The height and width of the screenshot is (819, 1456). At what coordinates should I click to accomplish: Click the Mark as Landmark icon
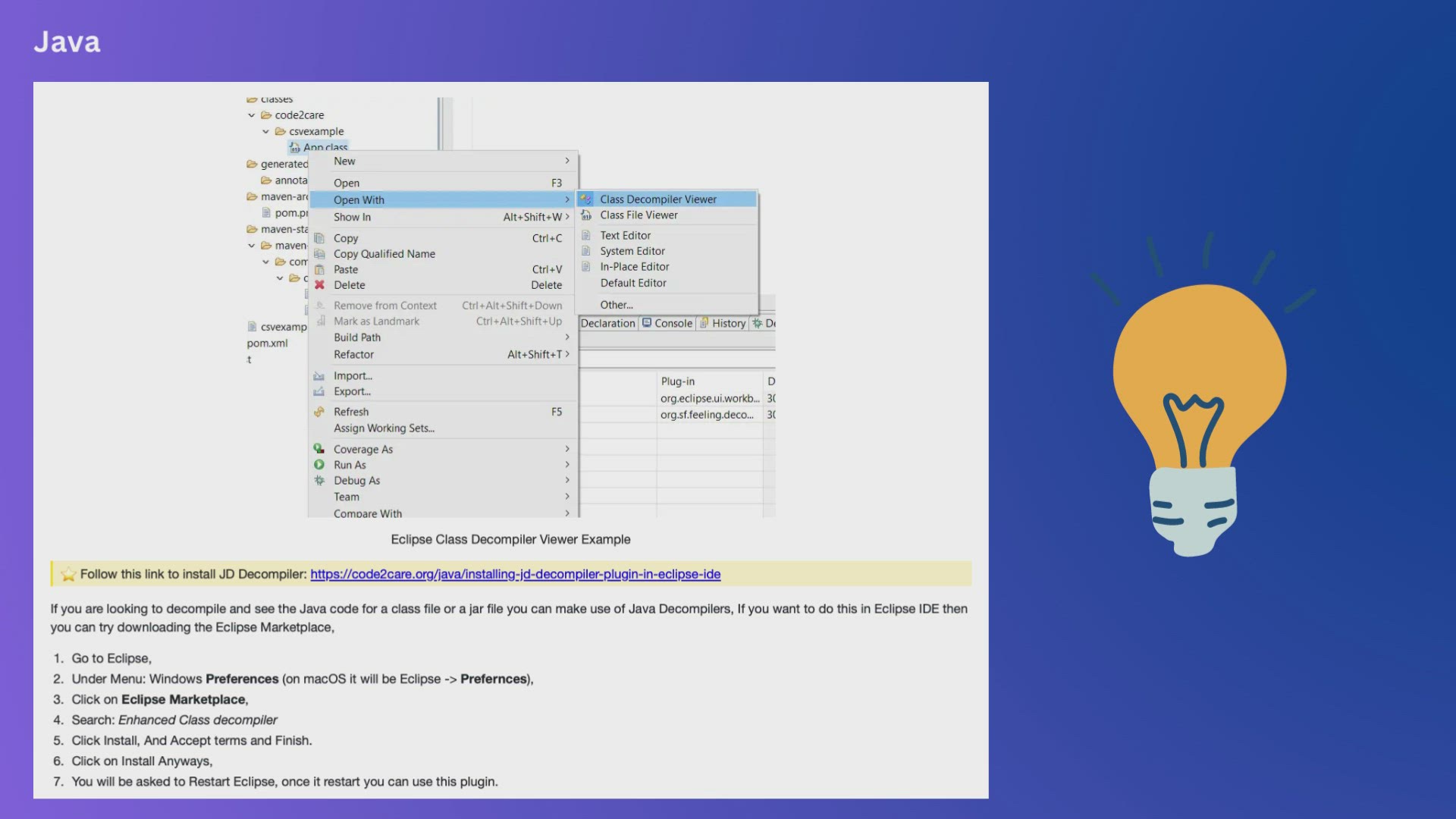[319, 322]
